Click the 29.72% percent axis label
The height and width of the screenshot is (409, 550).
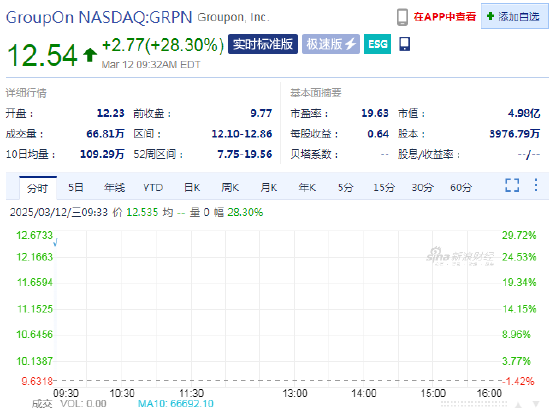tap(519, 235)
